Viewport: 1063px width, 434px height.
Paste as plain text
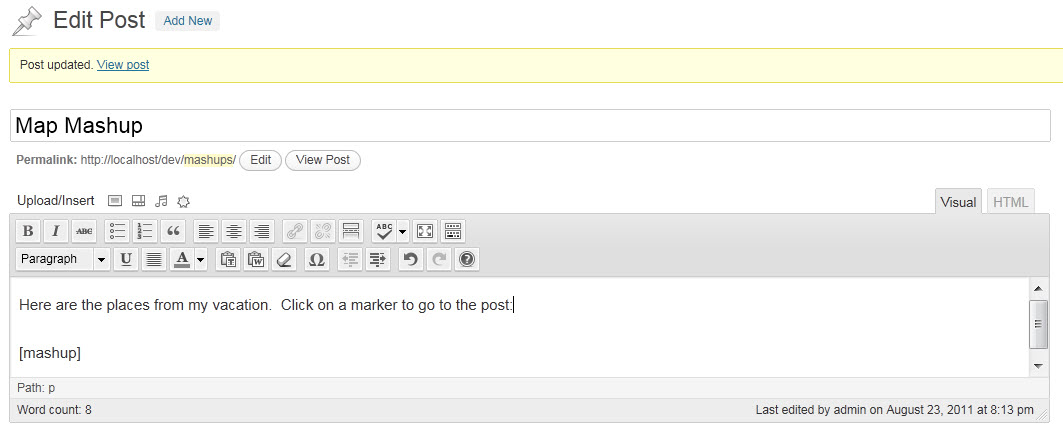[228, 259]
